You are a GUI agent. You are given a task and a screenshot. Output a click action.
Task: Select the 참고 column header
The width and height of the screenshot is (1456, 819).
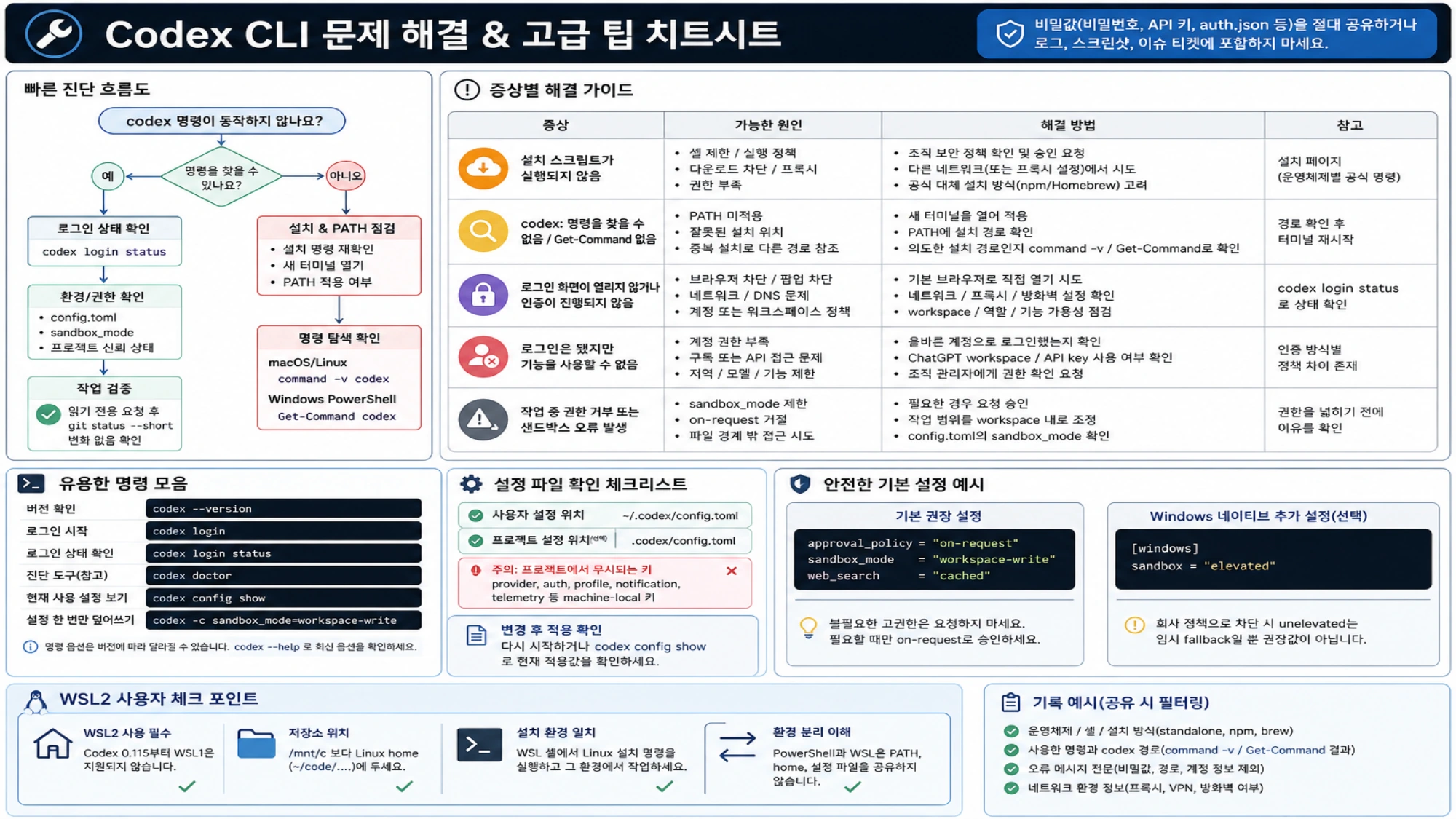coord(1350,125)
